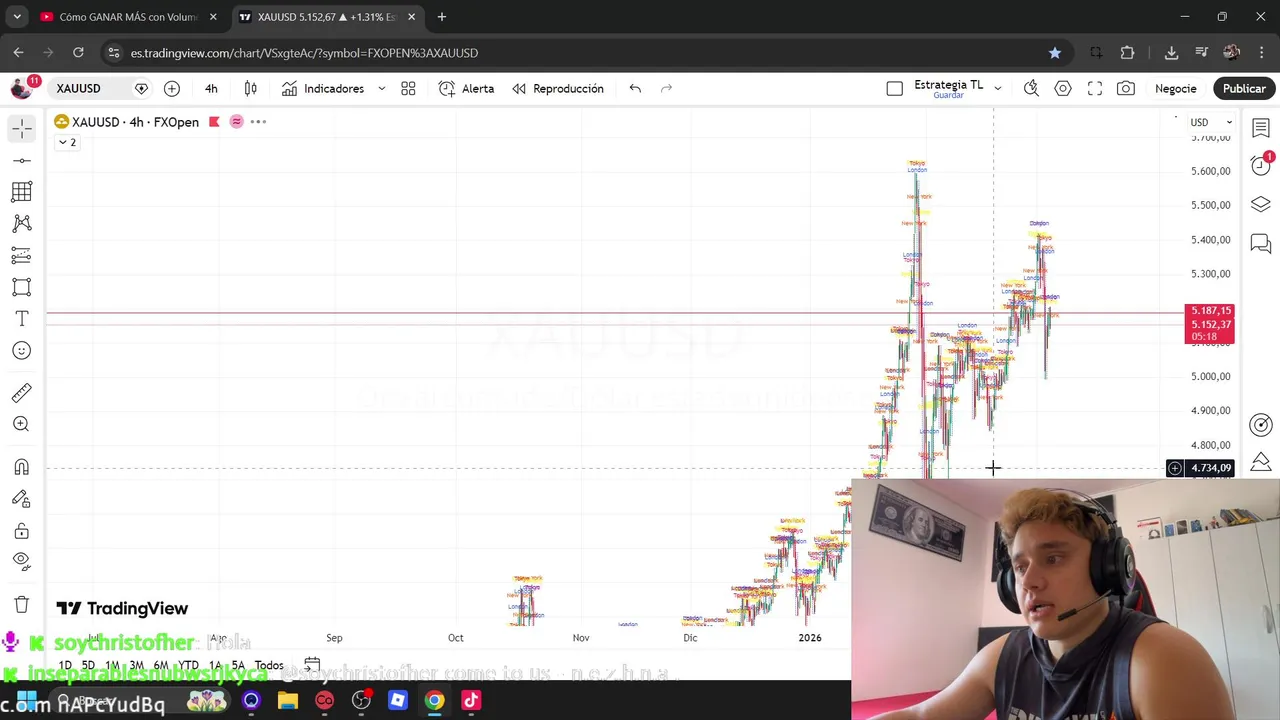Open the 4h interval selector
The width and height of the screenshot is (1280, 720).
211,88
